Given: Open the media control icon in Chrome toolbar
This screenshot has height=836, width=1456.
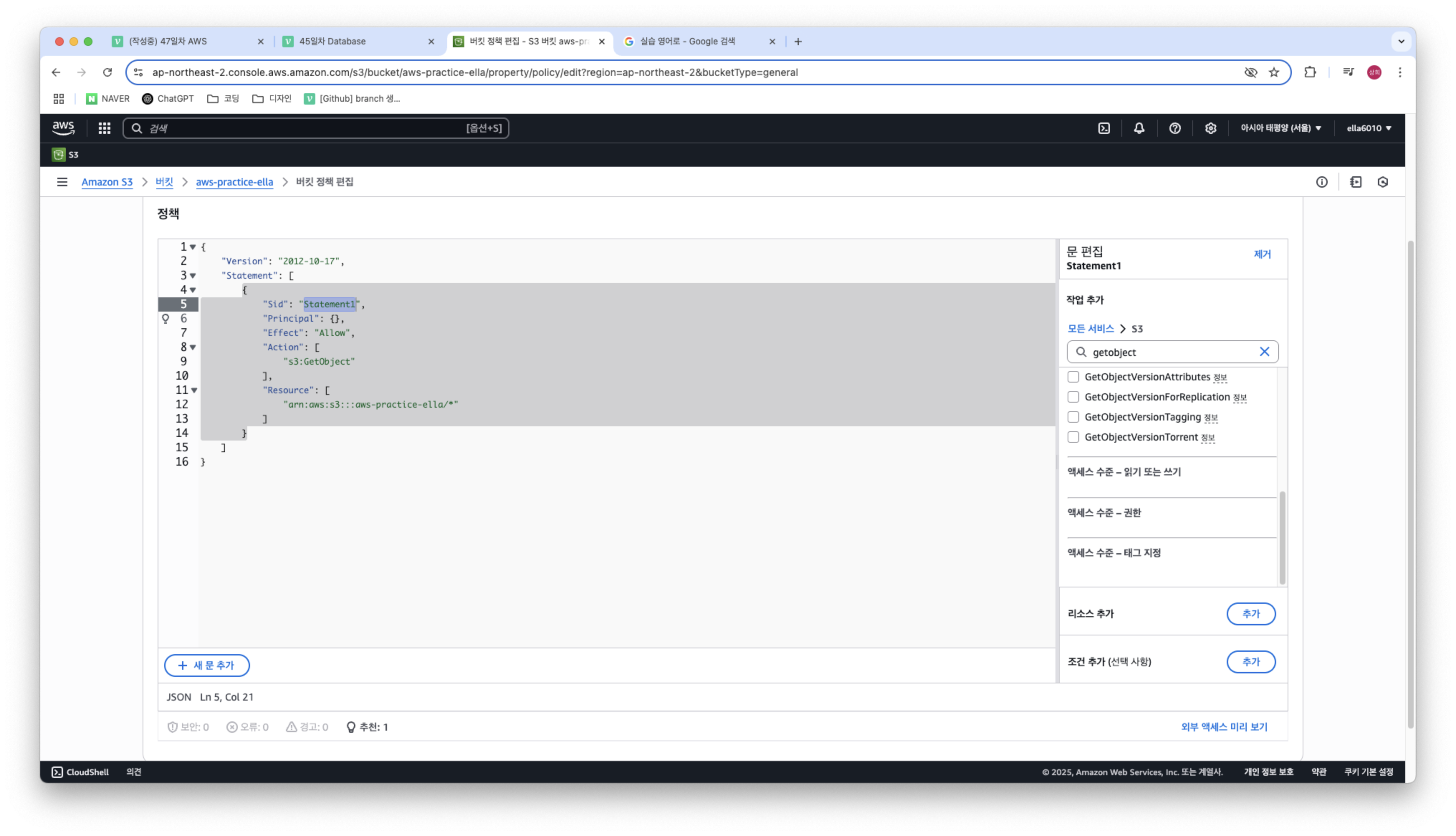Looking at the screenshot, I should (1347, 72).
